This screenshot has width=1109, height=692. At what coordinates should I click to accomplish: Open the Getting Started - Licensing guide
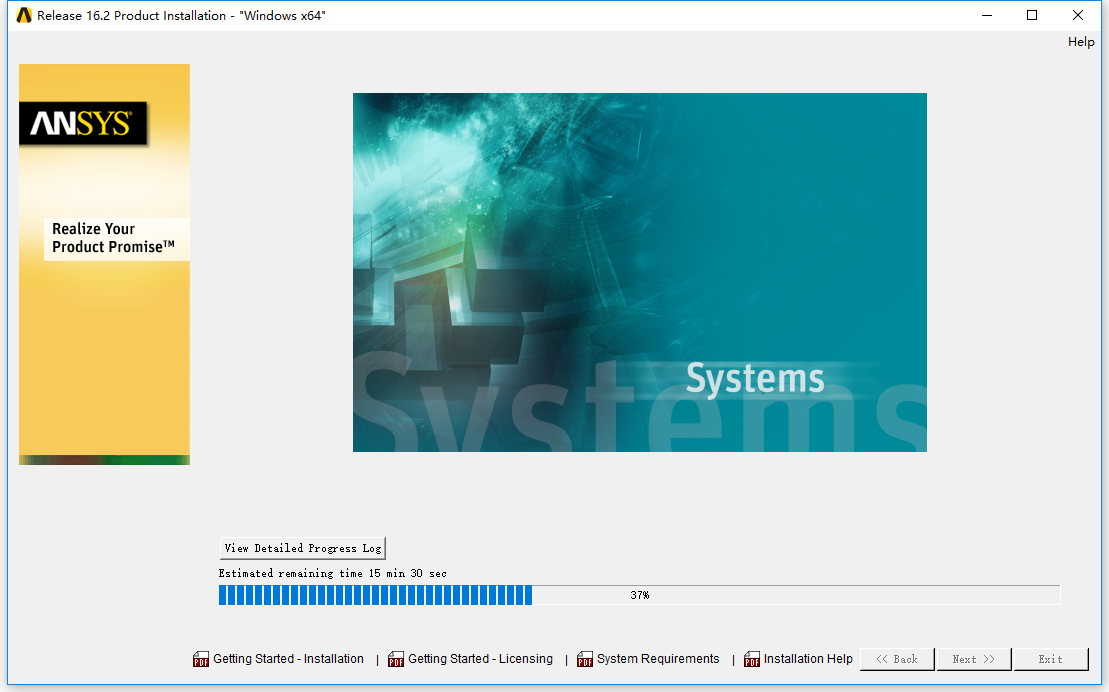pos(480,659)
